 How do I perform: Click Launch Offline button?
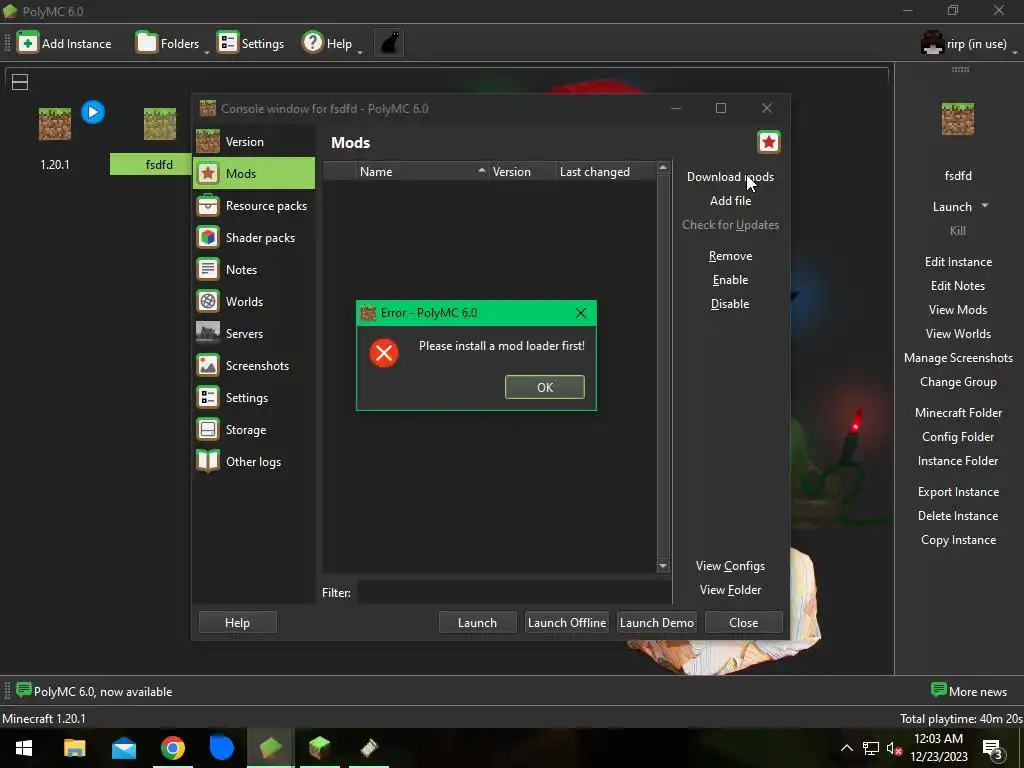coord(567,623)
